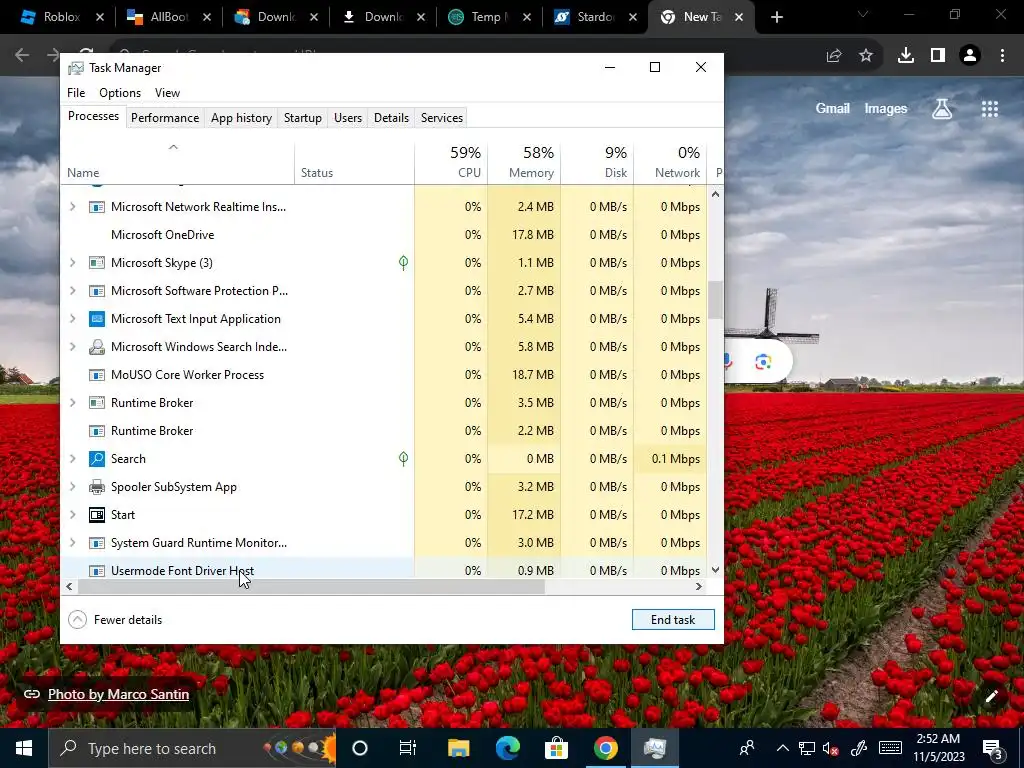Open Chrome side panel icon
The image size is (1024, 768).
[938, 56]
